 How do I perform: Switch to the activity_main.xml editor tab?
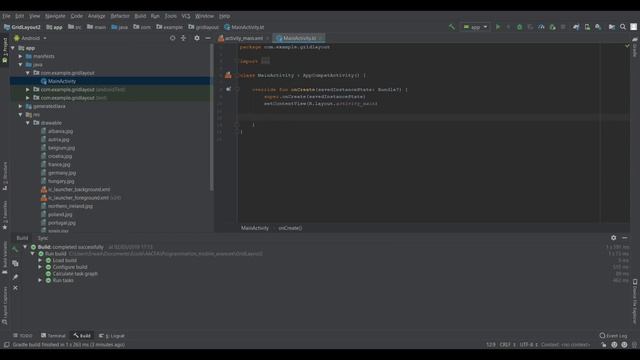click(244, 38)
